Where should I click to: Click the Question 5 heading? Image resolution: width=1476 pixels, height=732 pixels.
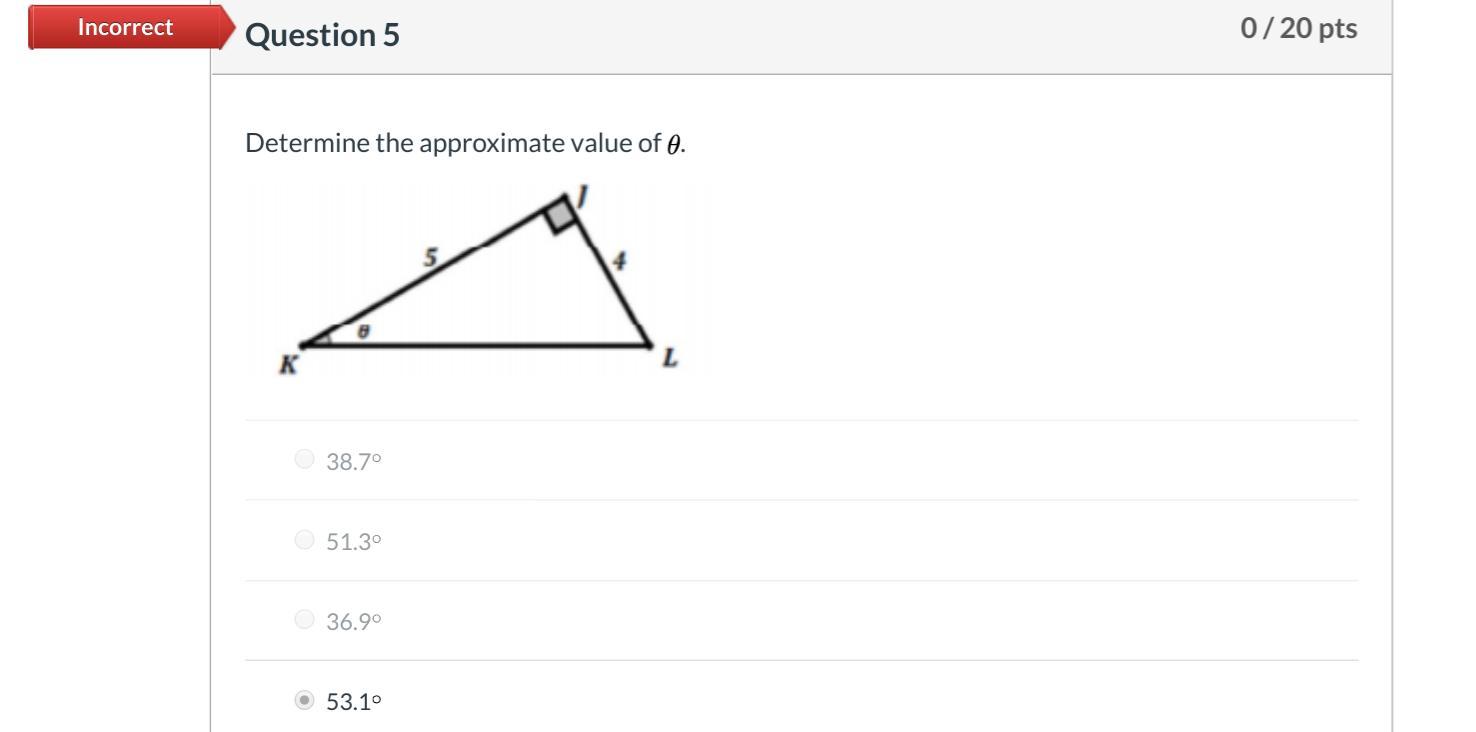322,35
